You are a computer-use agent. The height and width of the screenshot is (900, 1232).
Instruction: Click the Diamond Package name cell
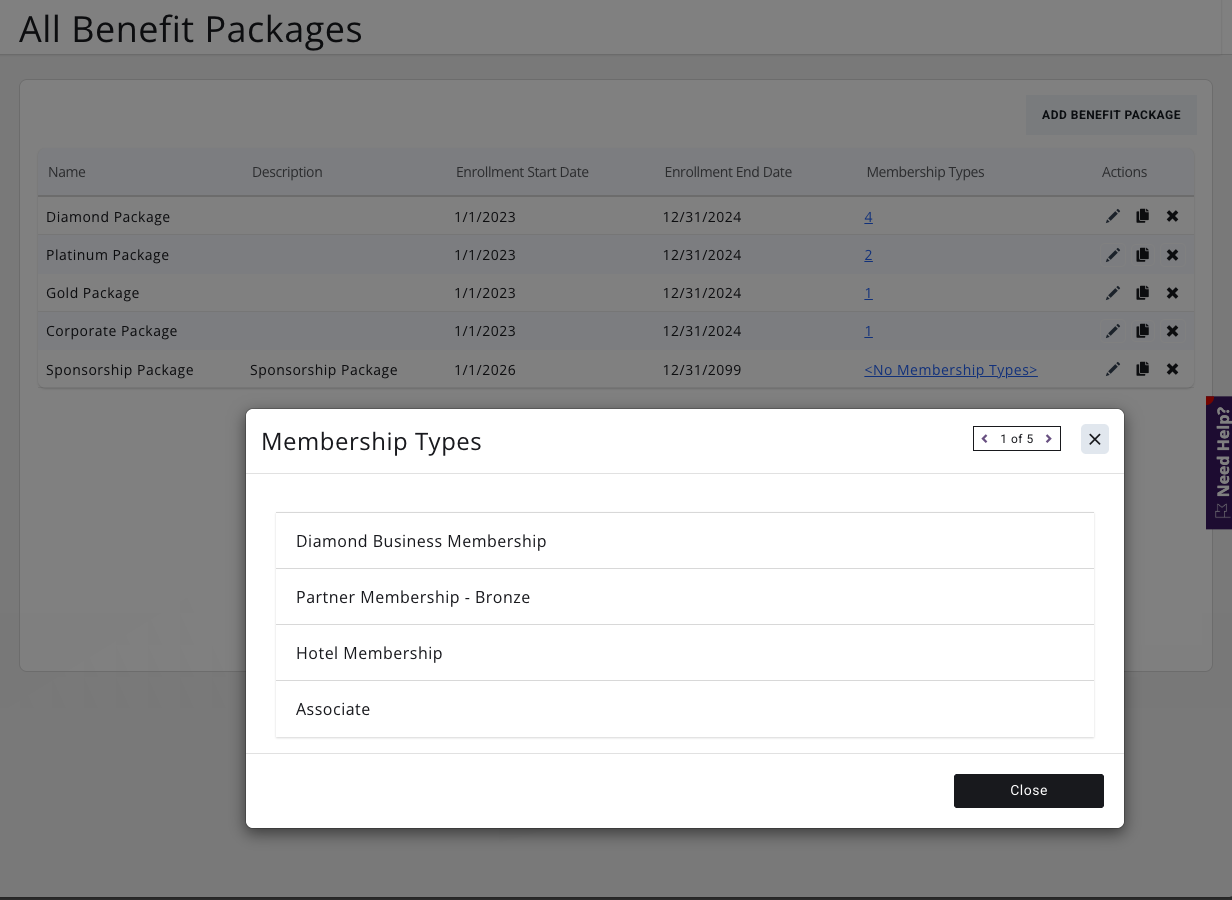[x=108, y=217]
